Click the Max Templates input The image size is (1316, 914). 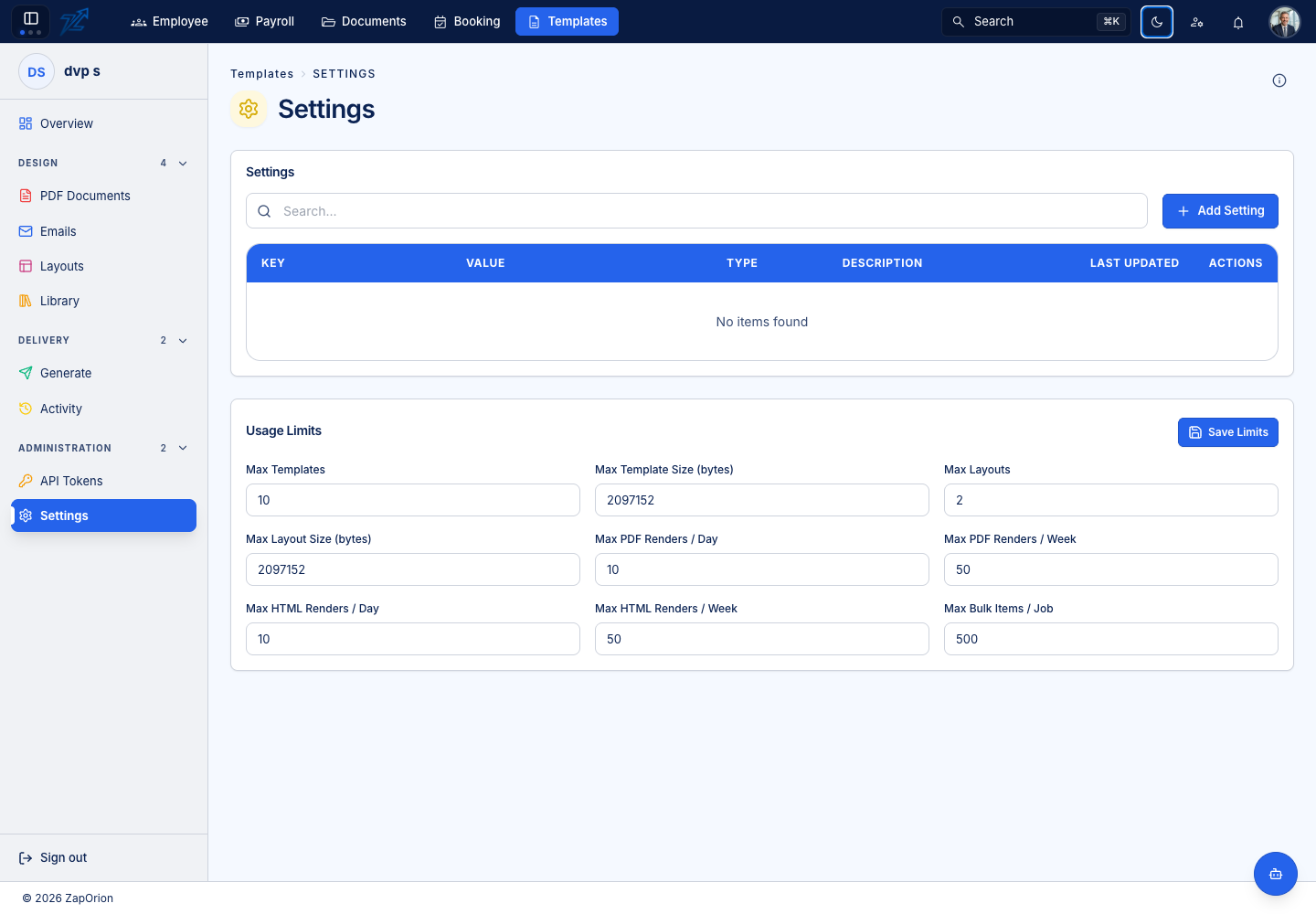pyautogui.click(x=413, y=500)
